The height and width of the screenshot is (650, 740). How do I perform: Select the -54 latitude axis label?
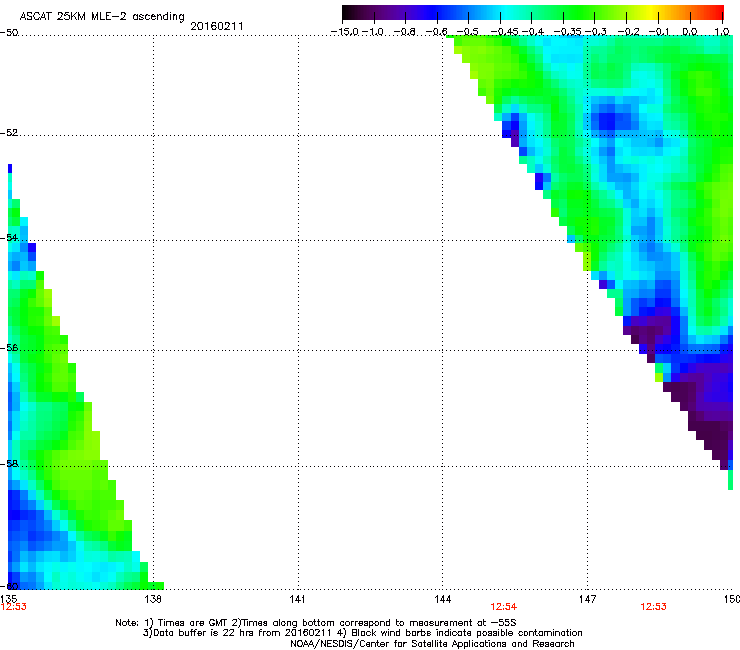click(9, 237)
